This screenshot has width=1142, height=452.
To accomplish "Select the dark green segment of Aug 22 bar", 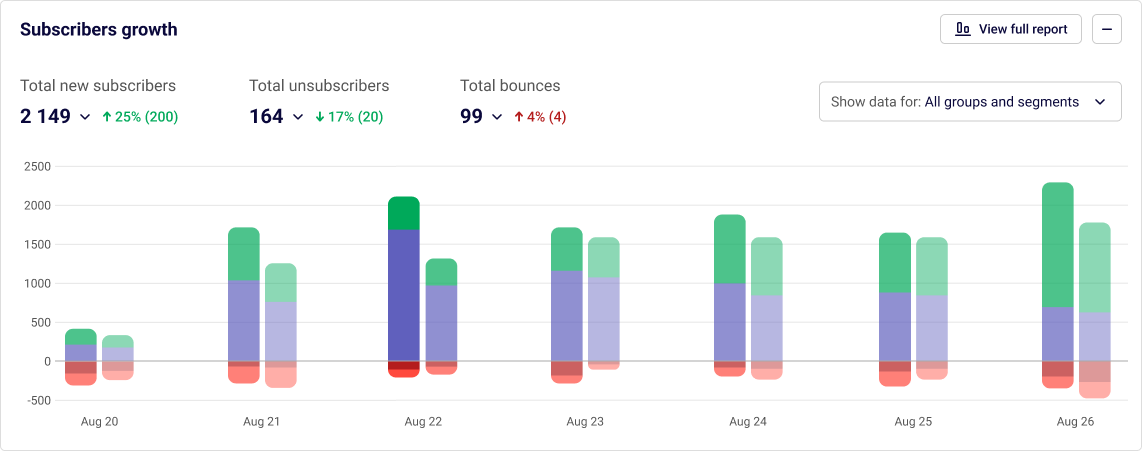I will click(x=403, y=213).
